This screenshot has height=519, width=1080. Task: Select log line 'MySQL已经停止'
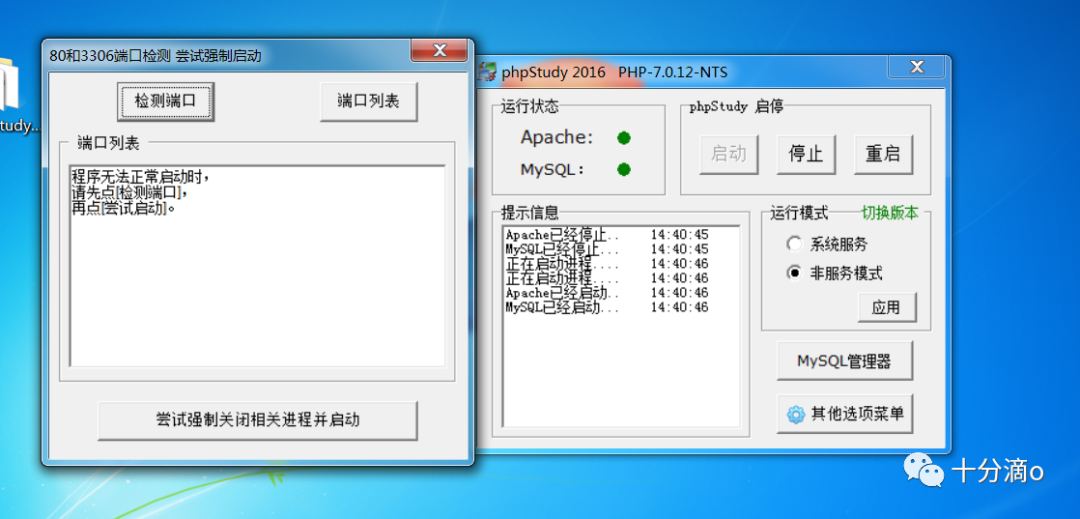[606, 248]
